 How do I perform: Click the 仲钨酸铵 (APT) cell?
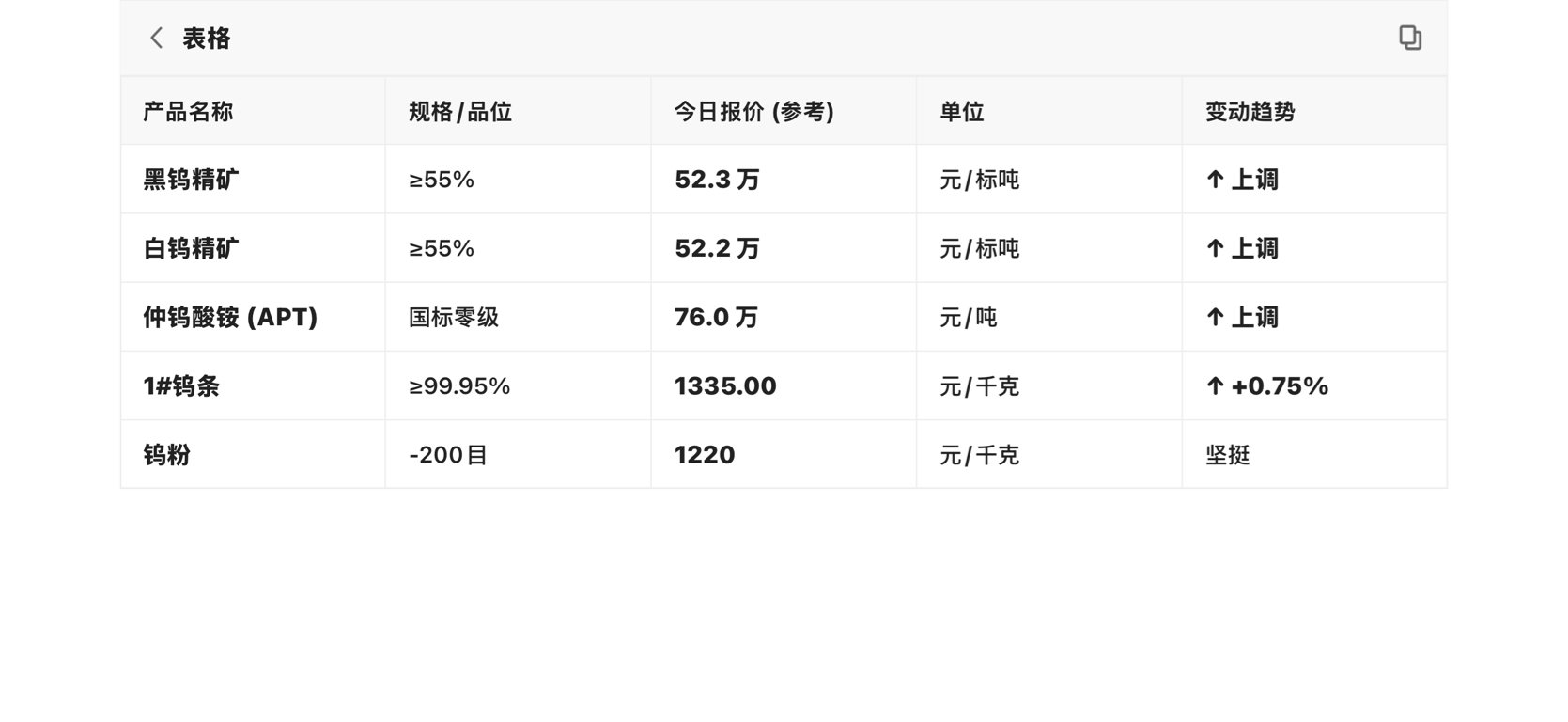tap(230, 317)
